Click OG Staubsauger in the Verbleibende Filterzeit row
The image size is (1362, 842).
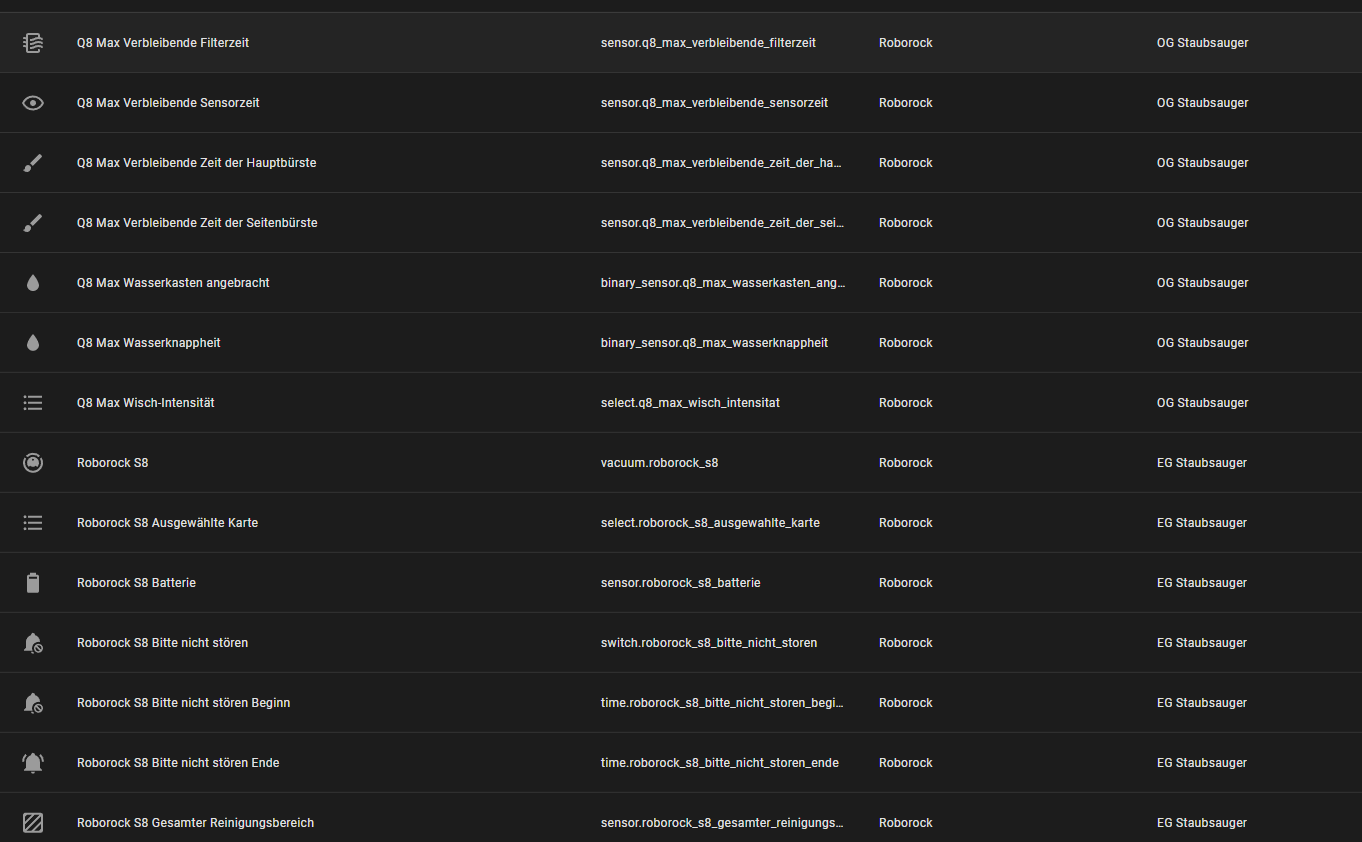point(1203,43)
